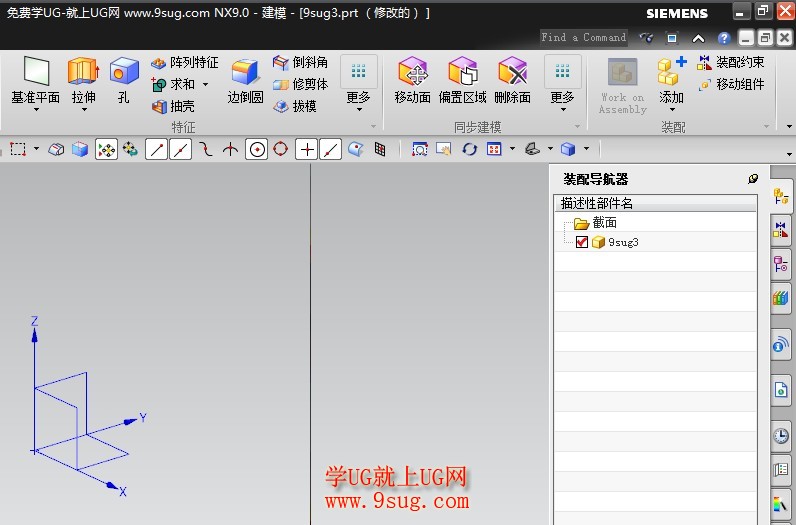Open the rectangle selection dropdown arrow
796x525 pixels.
coord(37,149)
